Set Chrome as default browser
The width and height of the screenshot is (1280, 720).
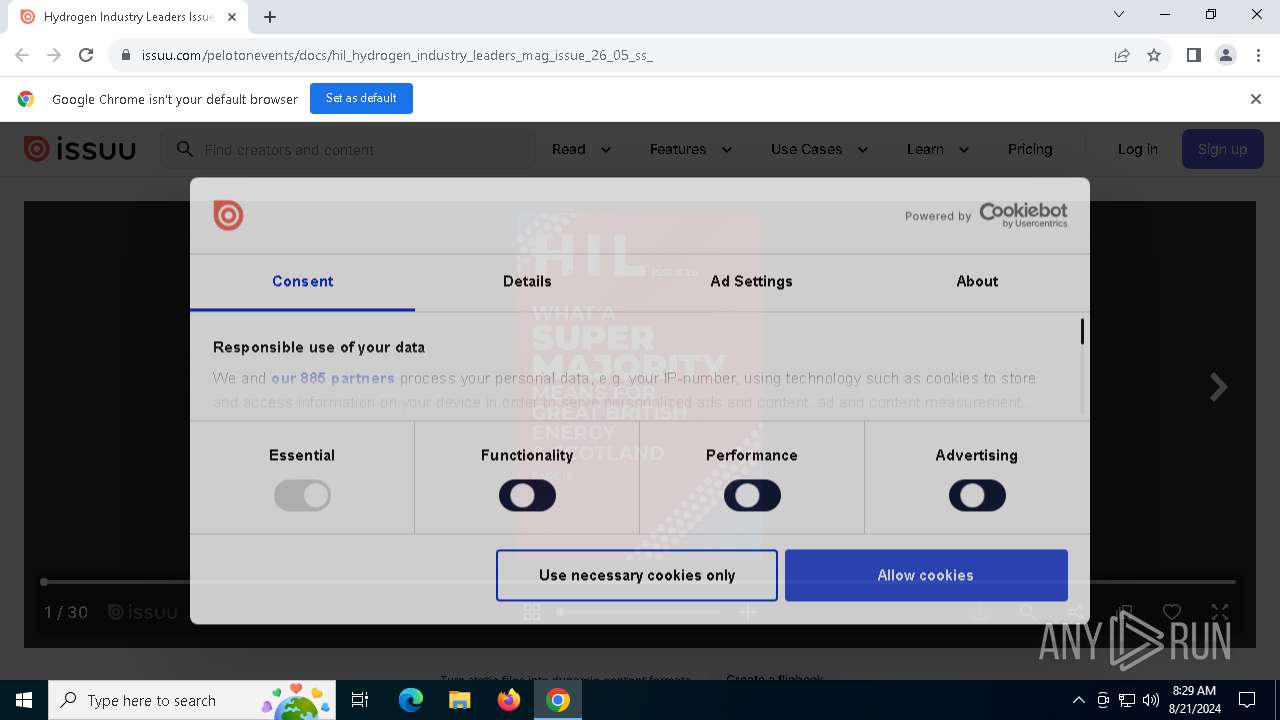point(361,98)
